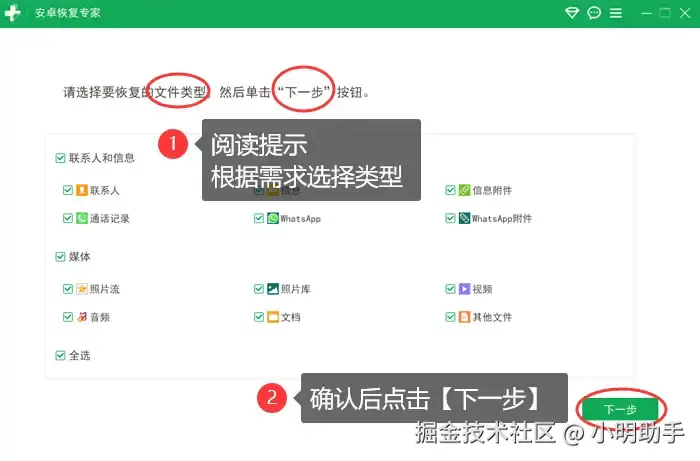Toggle the 联系人 checkbox
Image resolution: width=700 pixels, height=461 pixels.
pyautogui.click(x=68, y=190)
